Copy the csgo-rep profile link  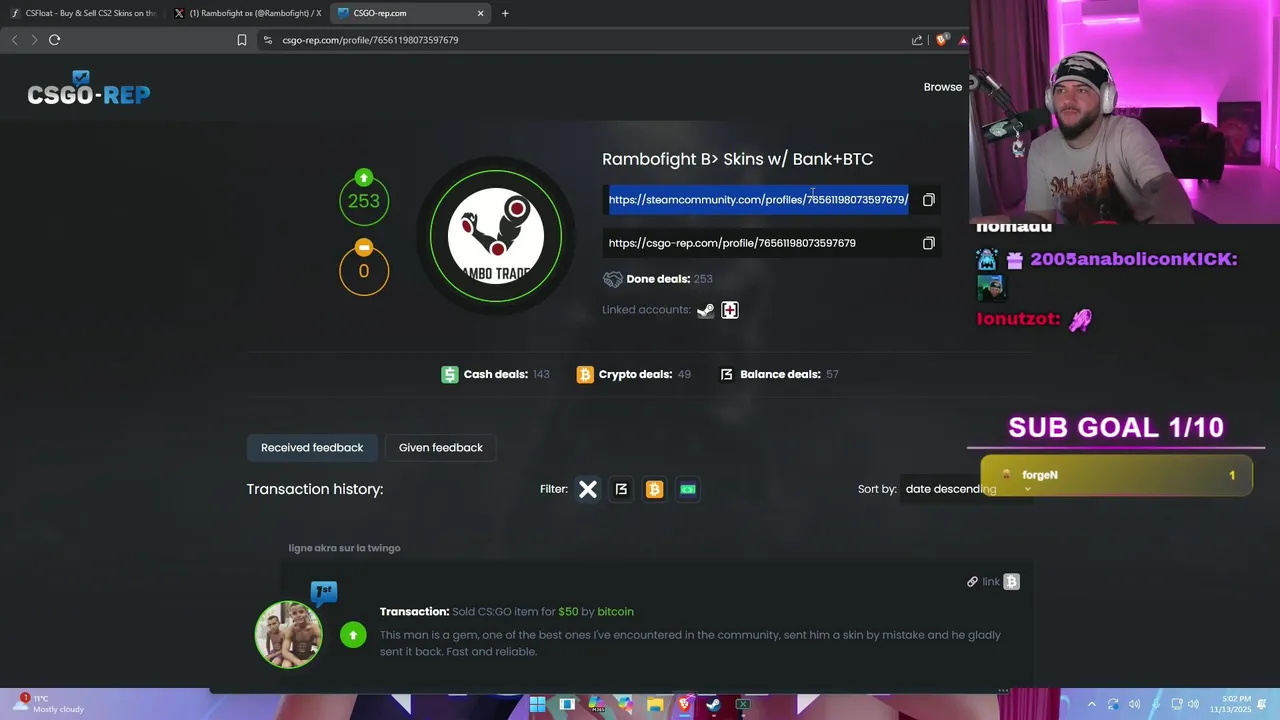pos(928,243)
